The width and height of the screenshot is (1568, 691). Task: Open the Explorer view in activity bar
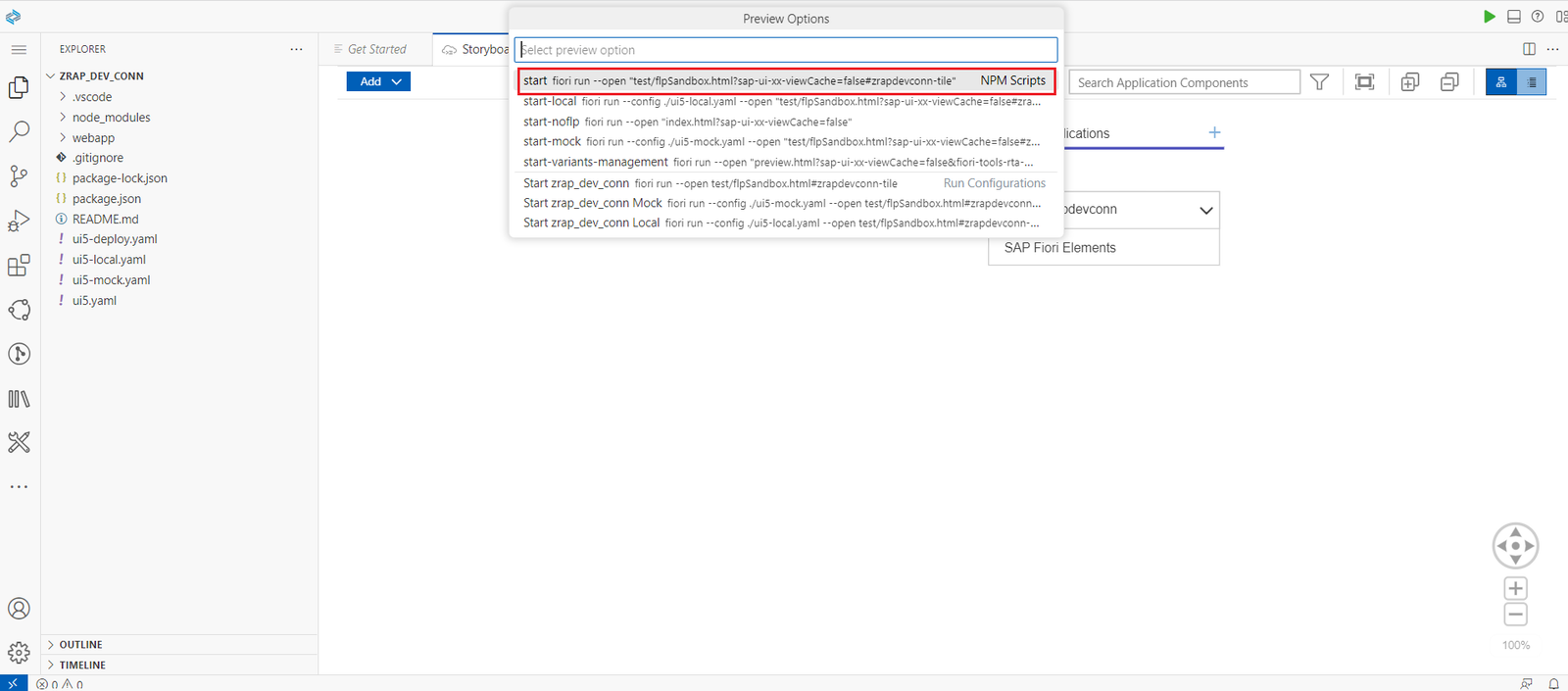tap(19, 87)
